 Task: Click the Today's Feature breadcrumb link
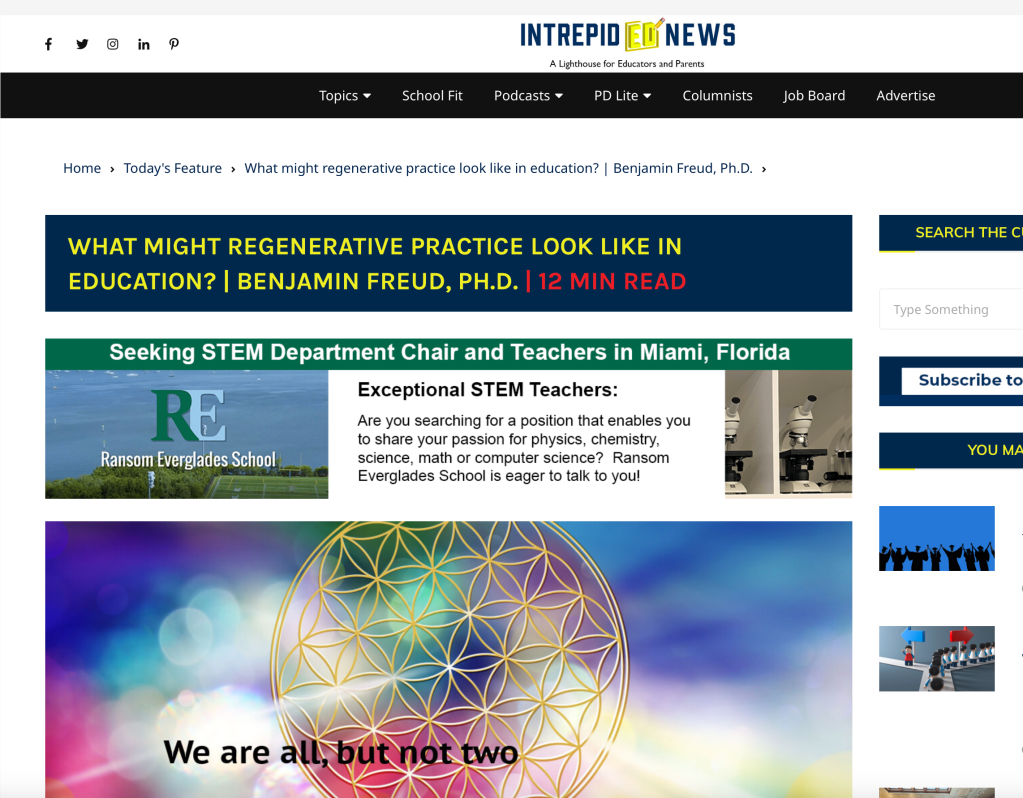pyautogui.click(x=173, y=168)
